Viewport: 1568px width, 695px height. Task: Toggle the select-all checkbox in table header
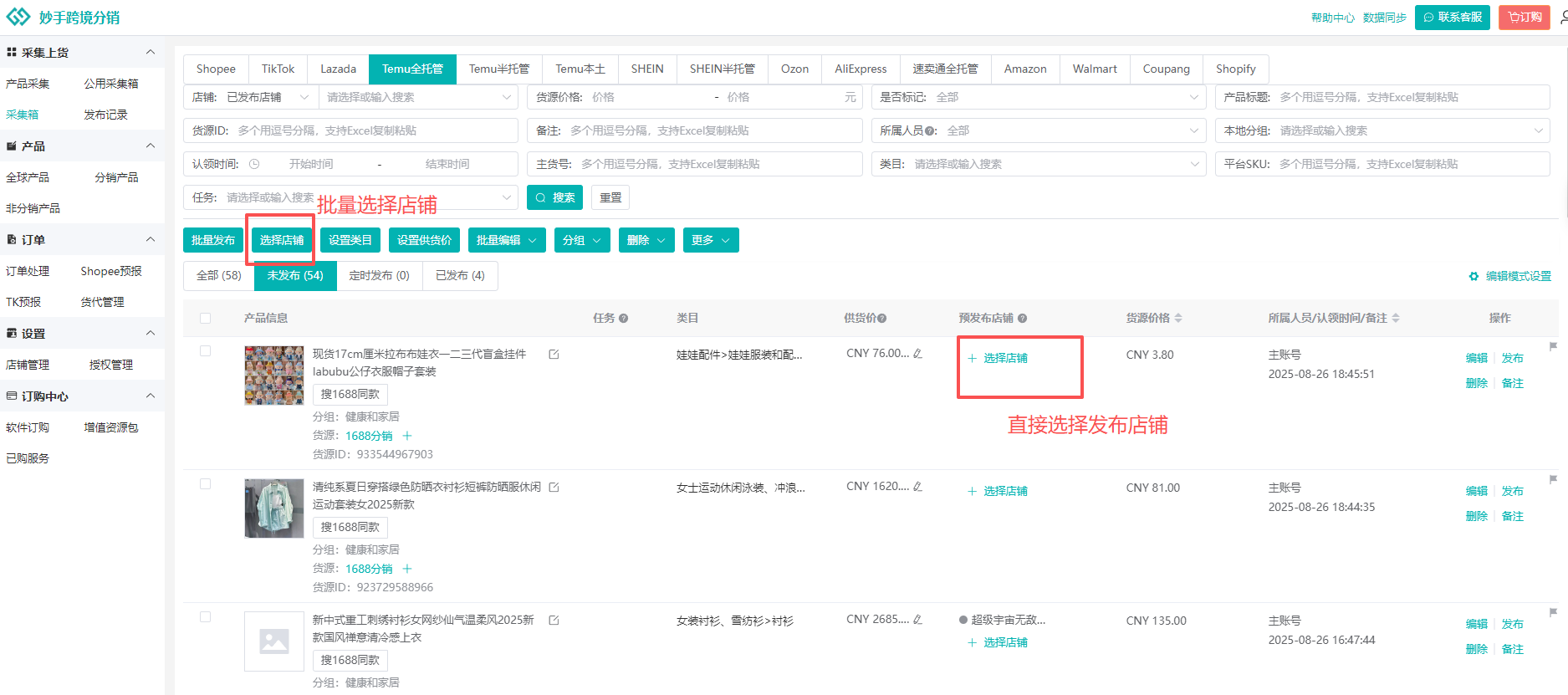click(206, 318)
